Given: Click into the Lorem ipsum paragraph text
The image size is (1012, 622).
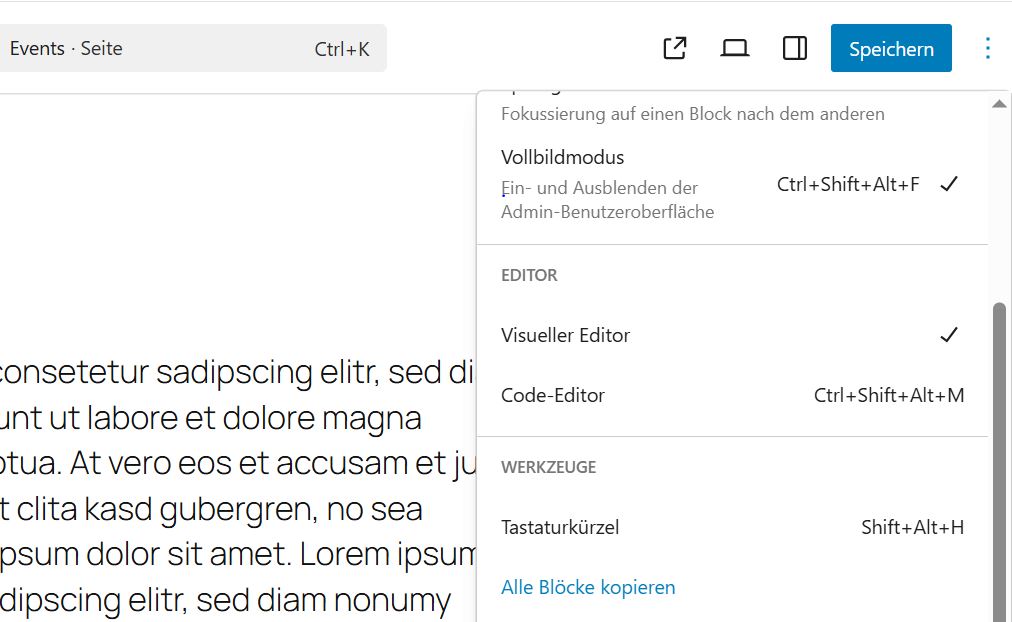Looking at the screenshot, I should [230, 464].
